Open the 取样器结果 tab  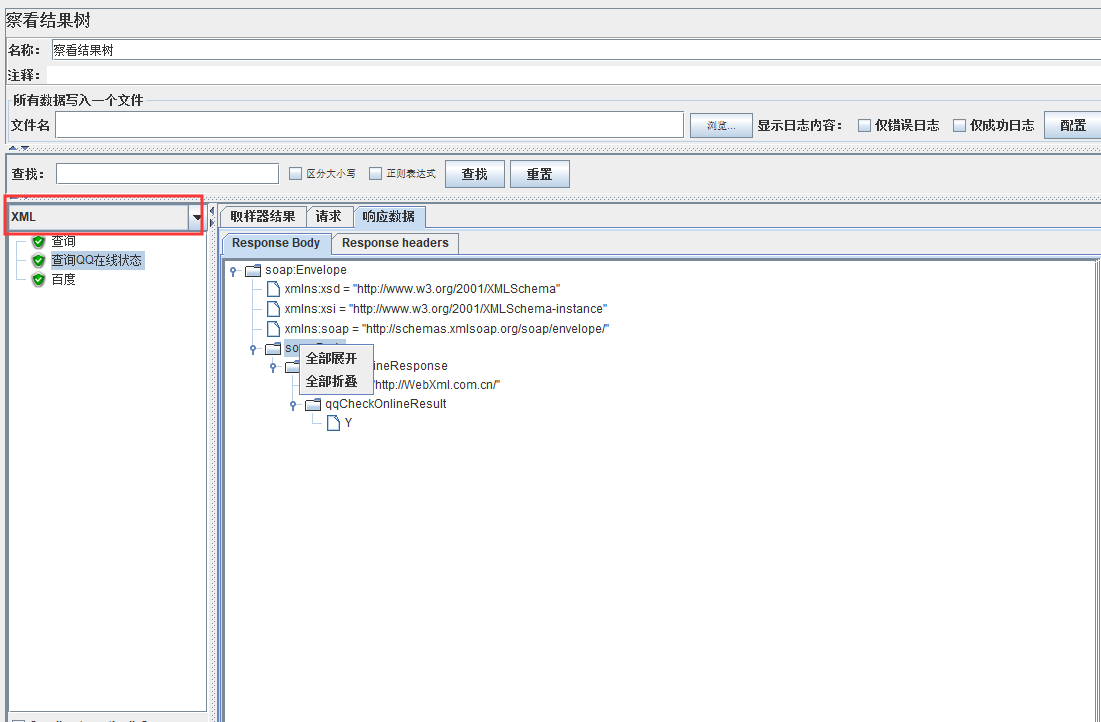click(262, 217)
